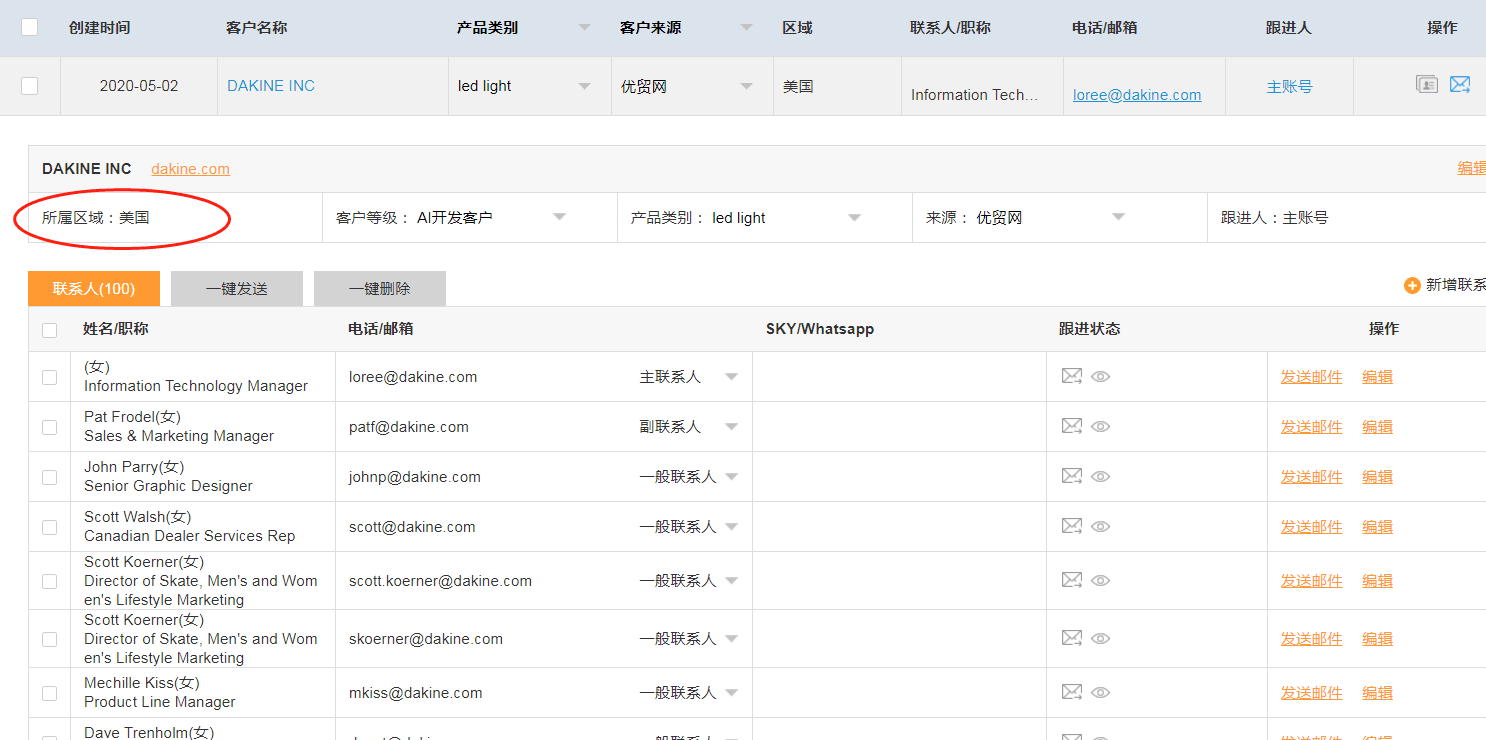Tick the select-all checkbox beside 姓名/职称
Viewport: 1486px width, 740px height.
pos(50,329)
